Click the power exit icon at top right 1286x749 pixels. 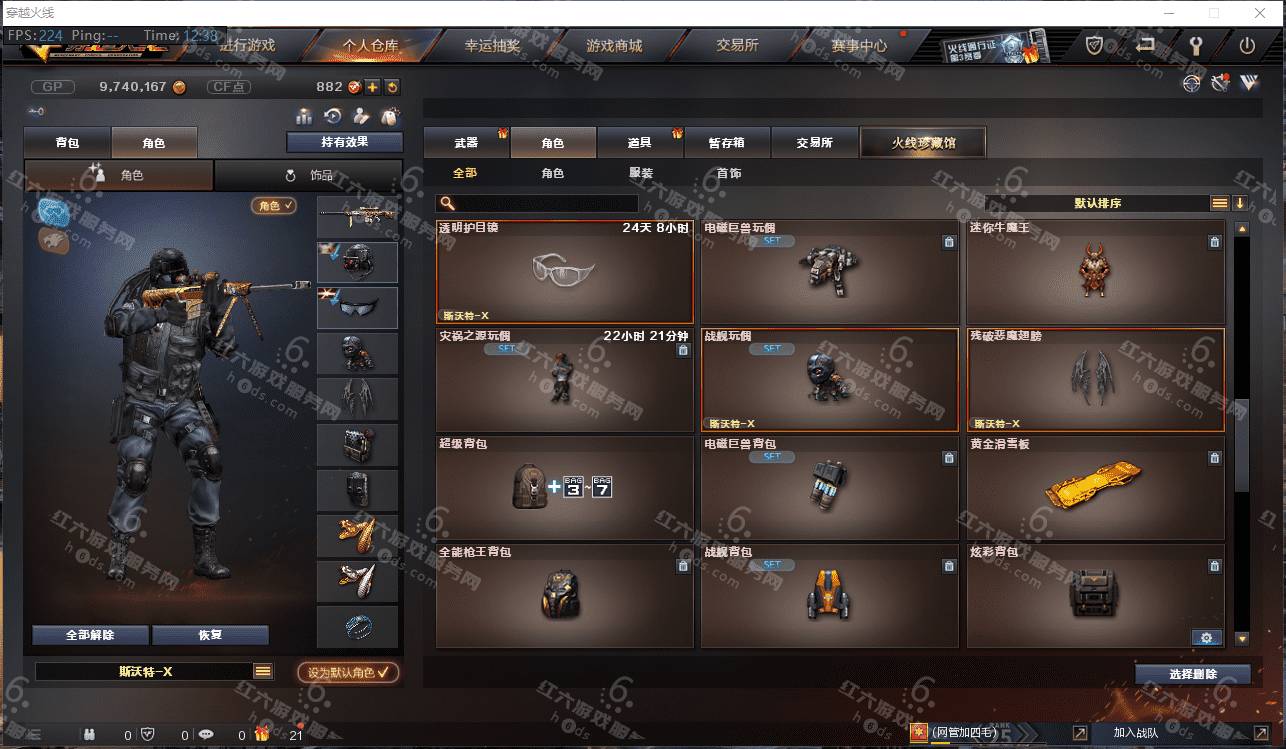click(x=1247, y=45)
